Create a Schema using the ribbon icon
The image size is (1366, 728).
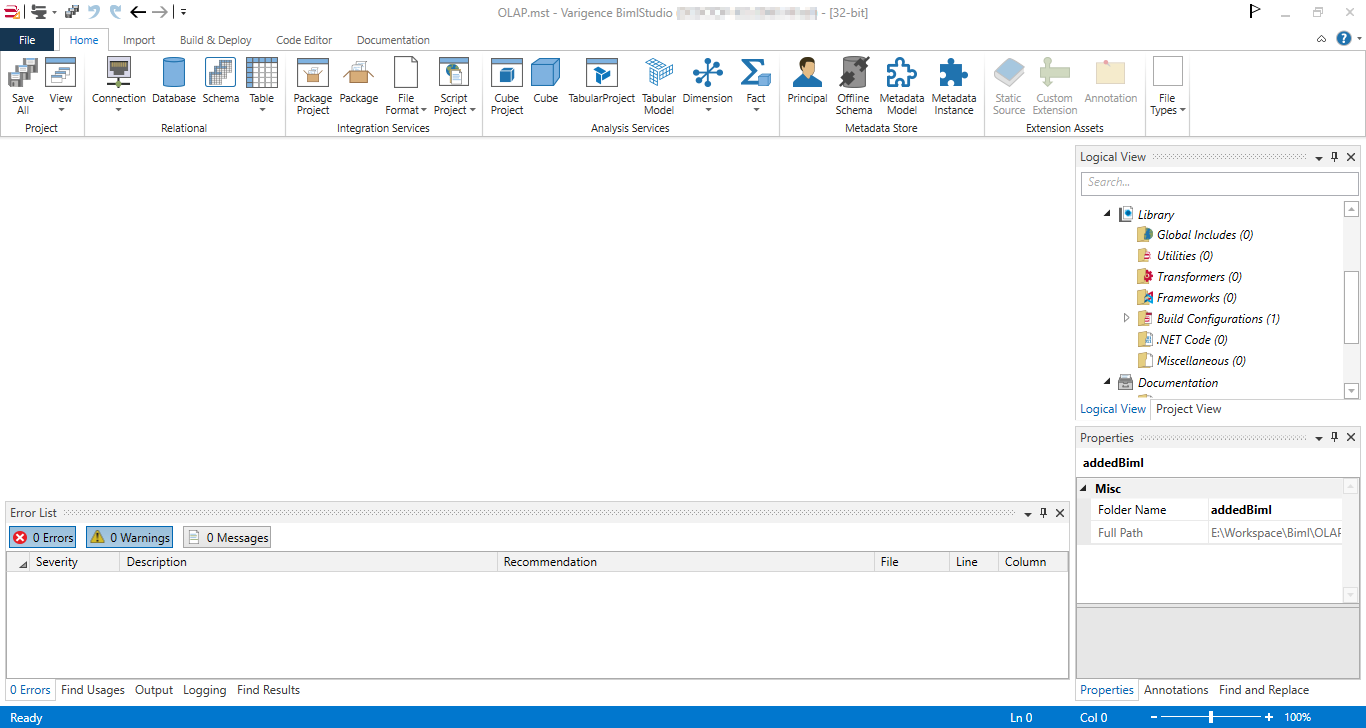pos(221,81)
